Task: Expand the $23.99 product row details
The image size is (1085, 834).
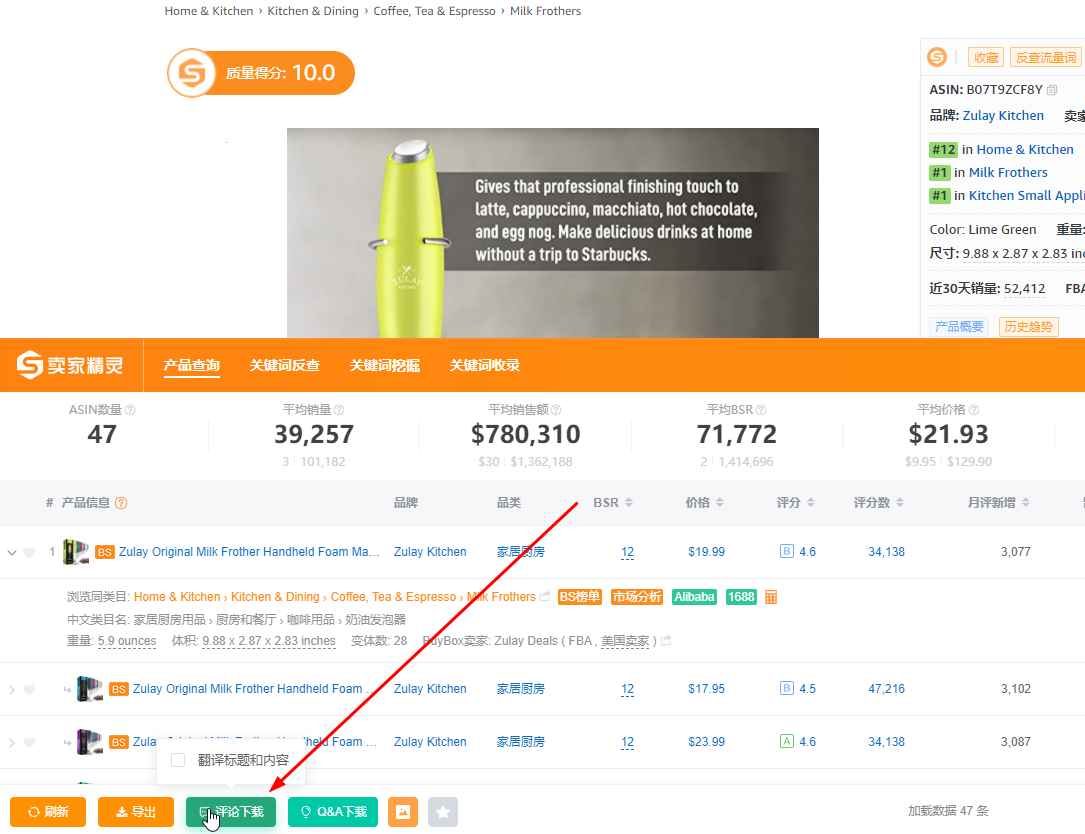Action: pos(12,742)
